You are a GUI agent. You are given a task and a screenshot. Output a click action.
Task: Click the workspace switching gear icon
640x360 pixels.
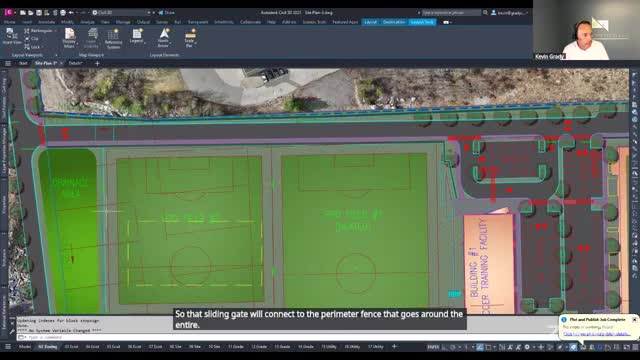click(x=527, y=347)
